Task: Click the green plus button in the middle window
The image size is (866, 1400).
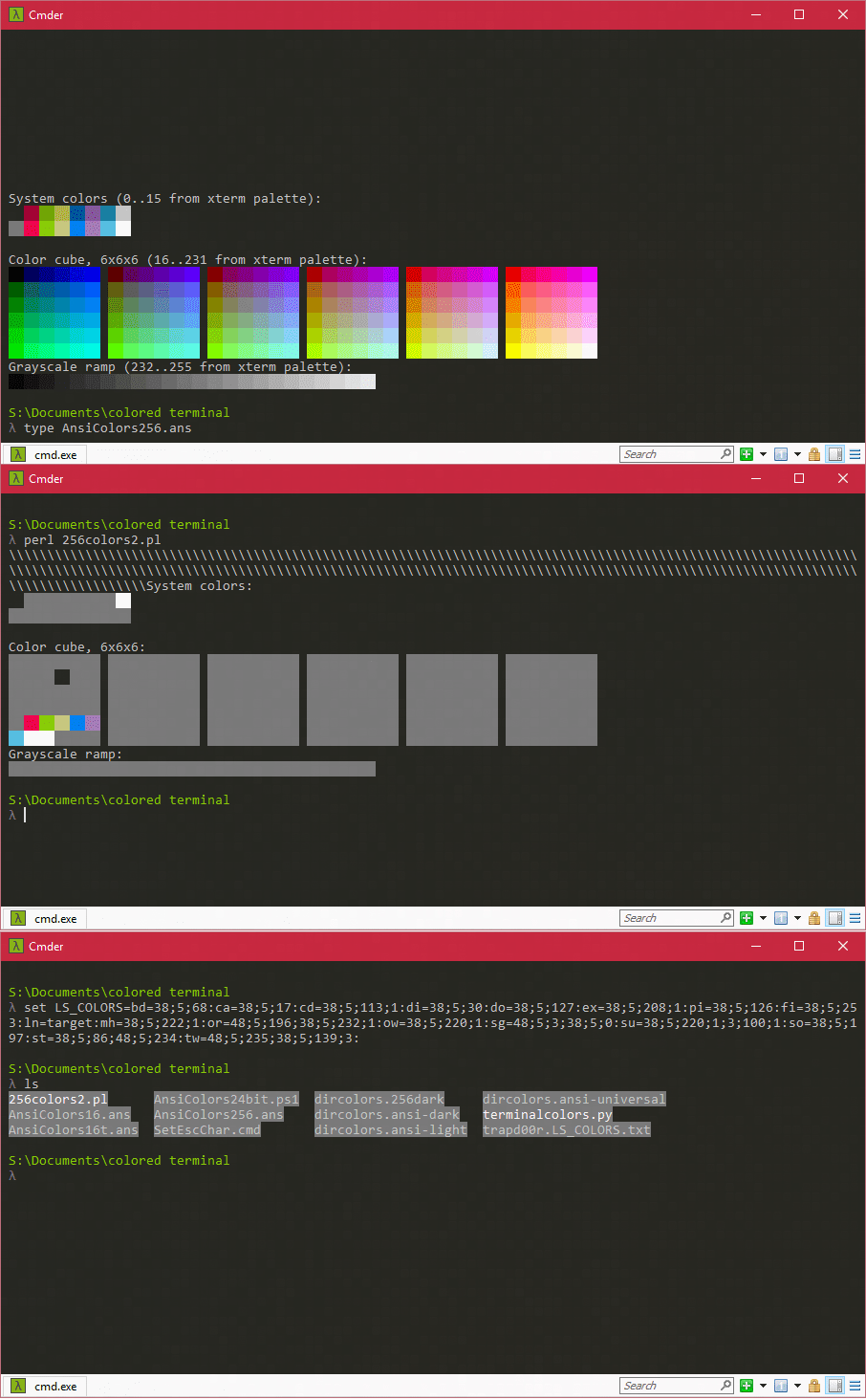Action: (x=747, y=917)
